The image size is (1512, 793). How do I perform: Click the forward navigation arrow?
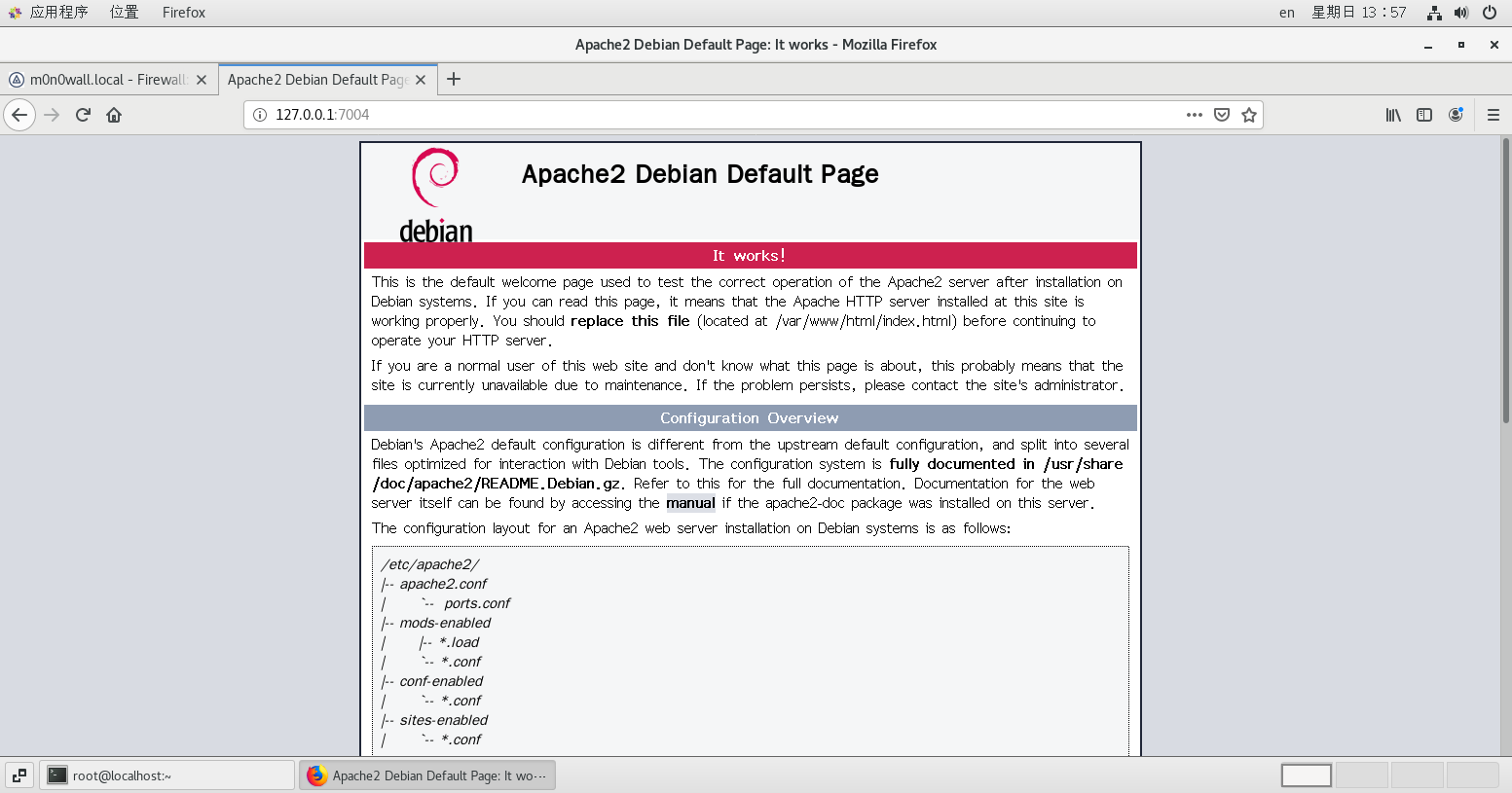coord(52,115)
